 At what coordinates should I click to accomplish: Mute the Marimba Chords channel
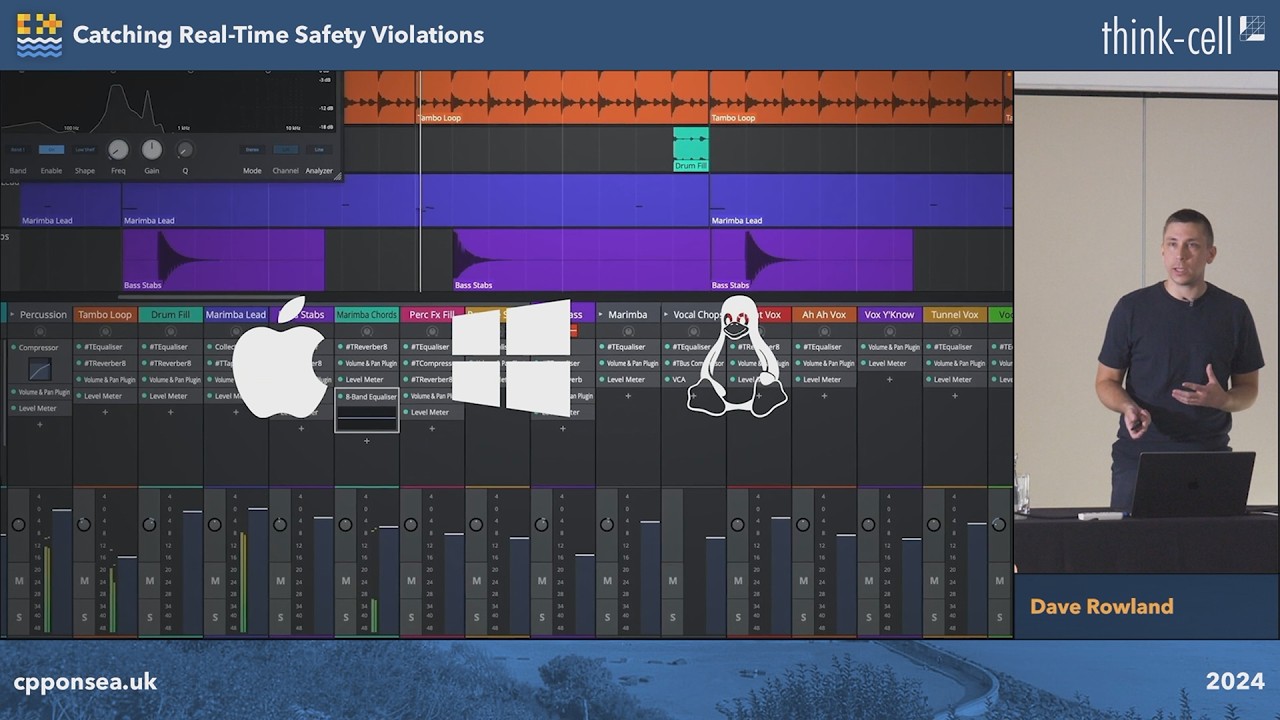coord(346,581)
